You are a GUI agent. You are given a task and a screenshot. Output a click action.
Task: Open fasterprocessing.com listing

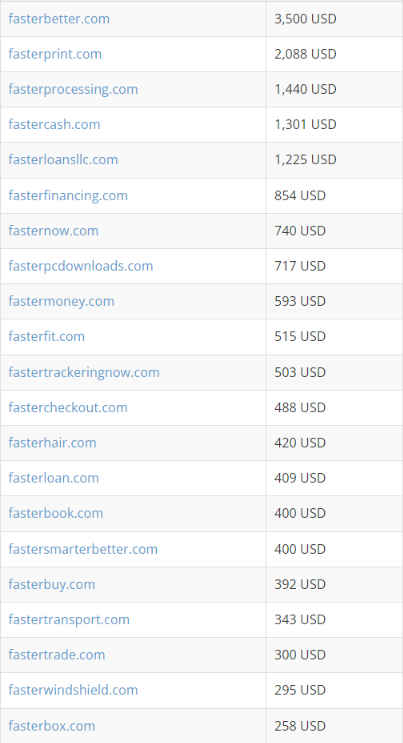(x=73, y=90)
